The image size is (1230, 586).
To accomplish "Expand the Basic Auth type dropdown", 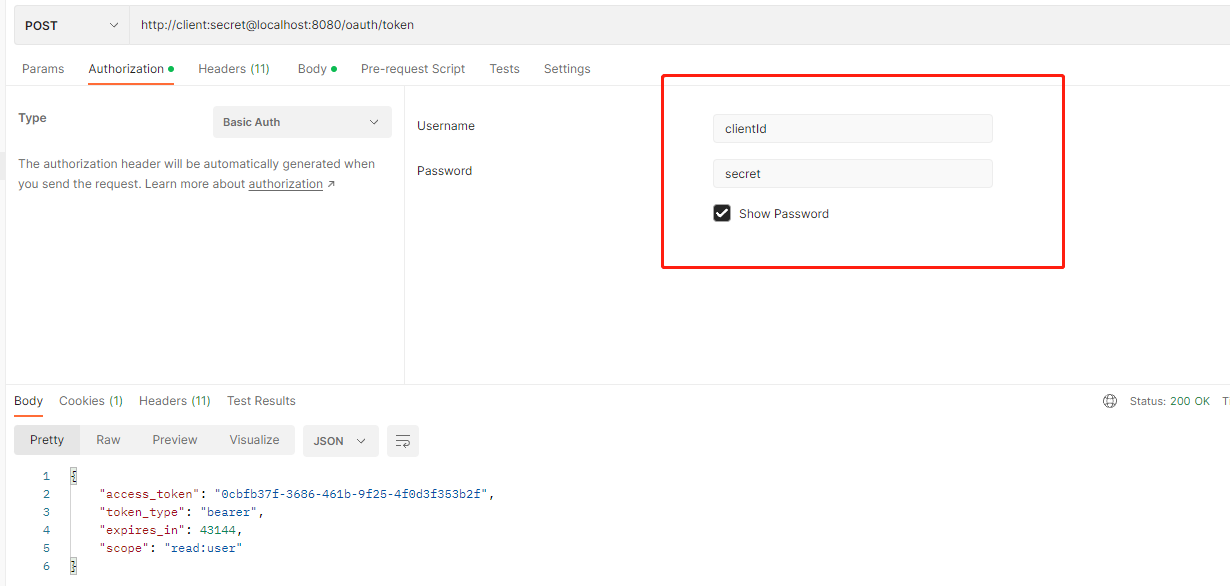I will coord(302,122).
